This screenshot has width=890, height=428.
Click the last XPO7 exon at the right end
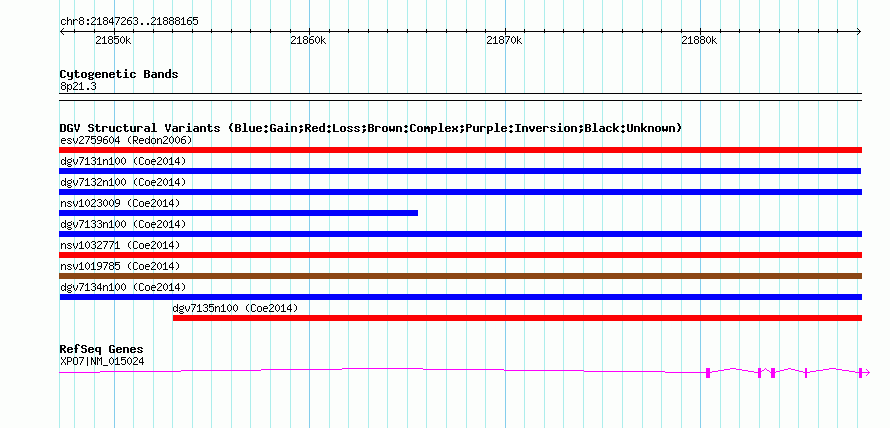pyautogui.click(x=860, y=372)
